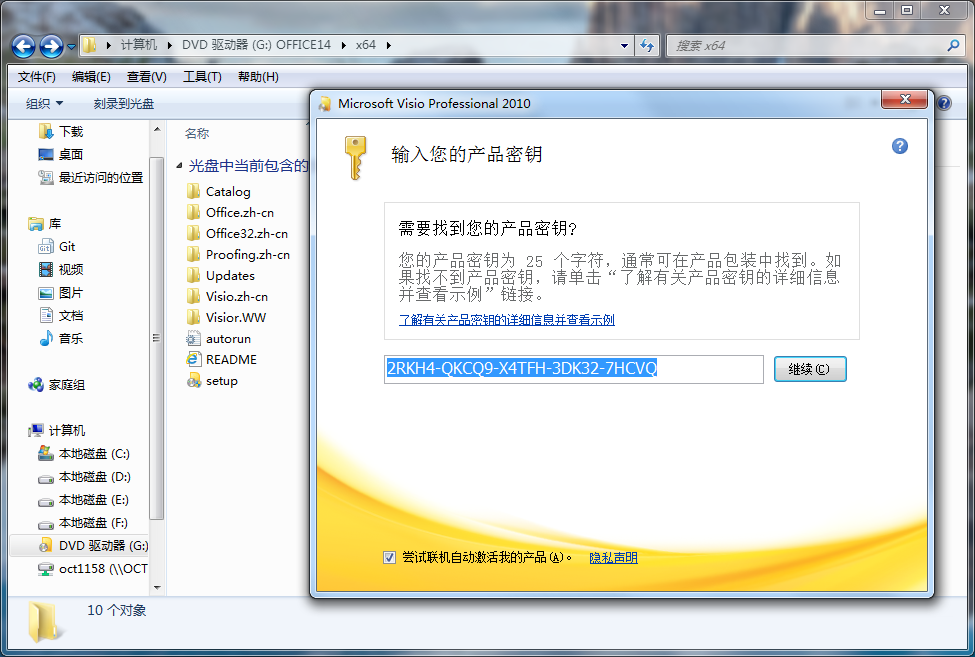975x657 pixels.
Task: Open the 文件(F) menu
Action: pyautogui.click(x=37, y=77)
